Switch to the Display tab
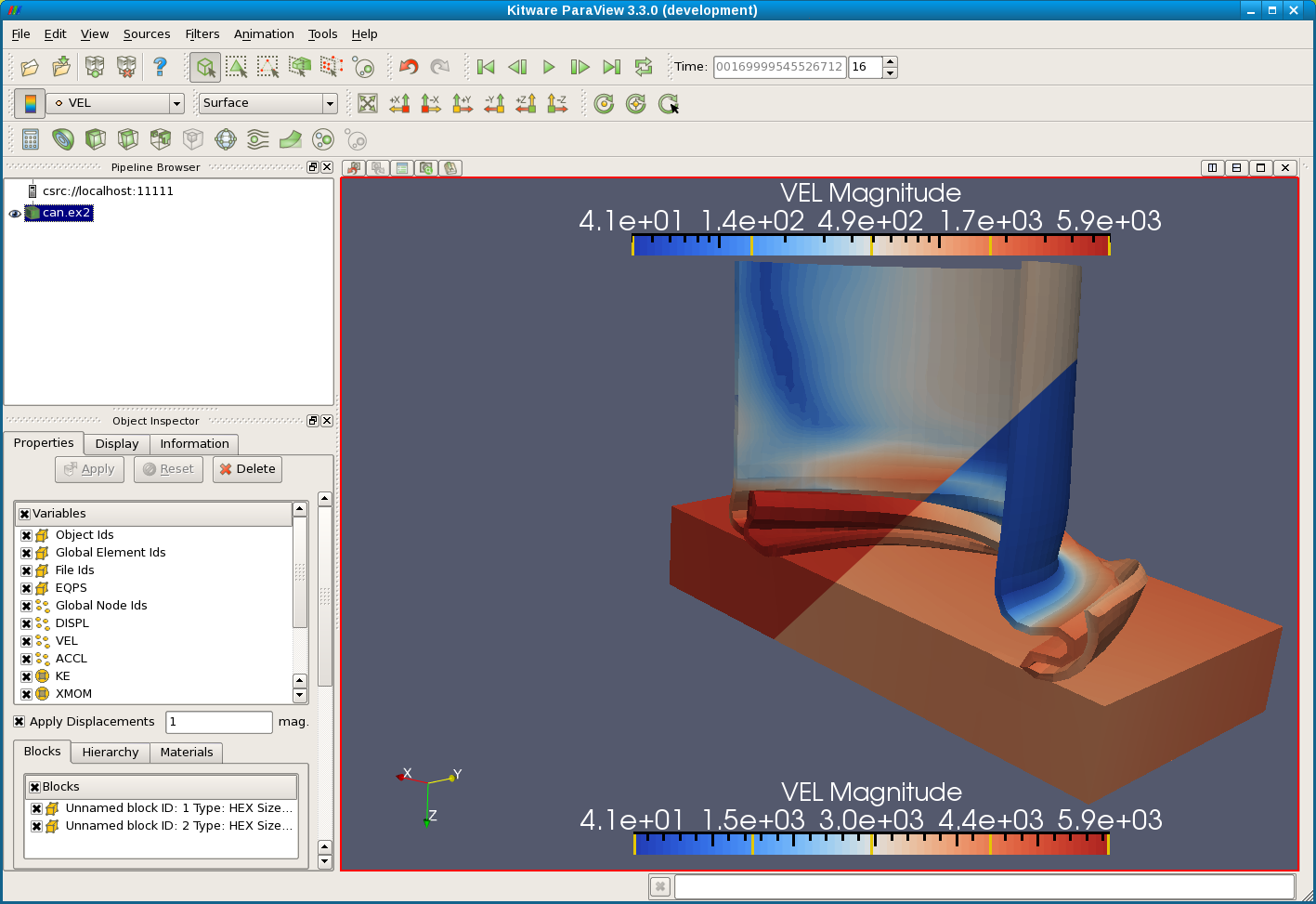This screenshot has width=1316, height=904. point(117,444)
